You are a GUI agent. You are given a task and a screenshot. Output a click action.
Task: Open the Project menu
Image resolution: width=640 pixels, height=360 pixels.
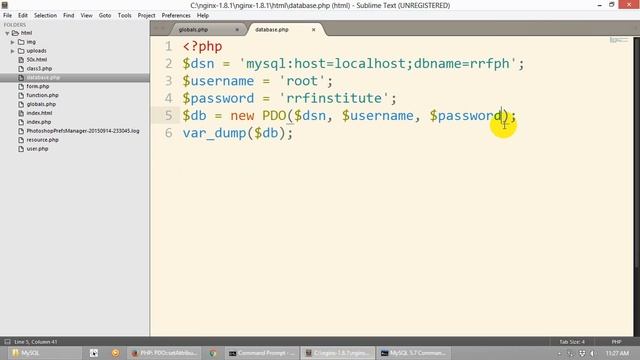point(147,15)
